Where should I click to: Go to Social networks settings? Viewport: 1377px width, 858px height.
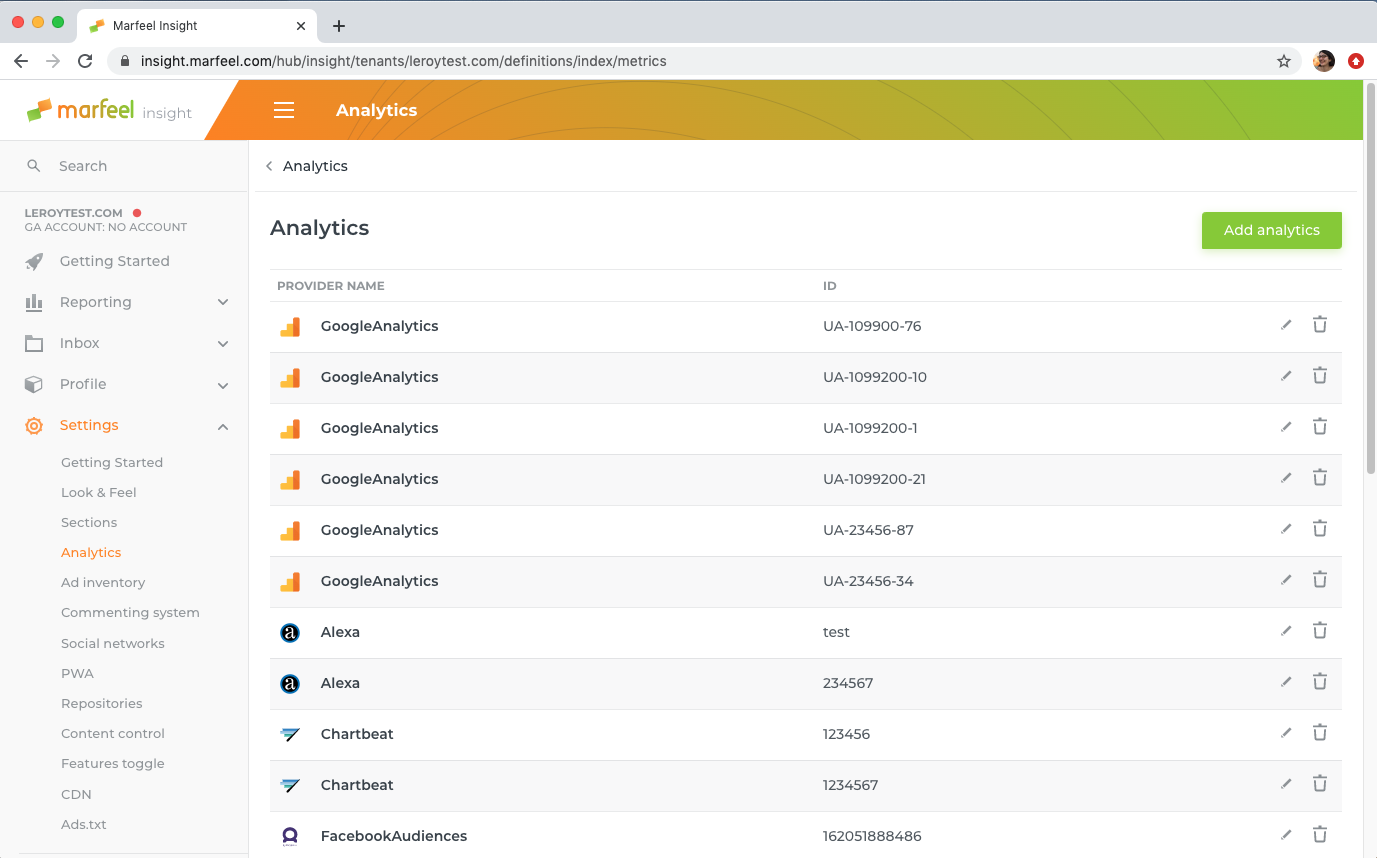[x=113, y=643]
